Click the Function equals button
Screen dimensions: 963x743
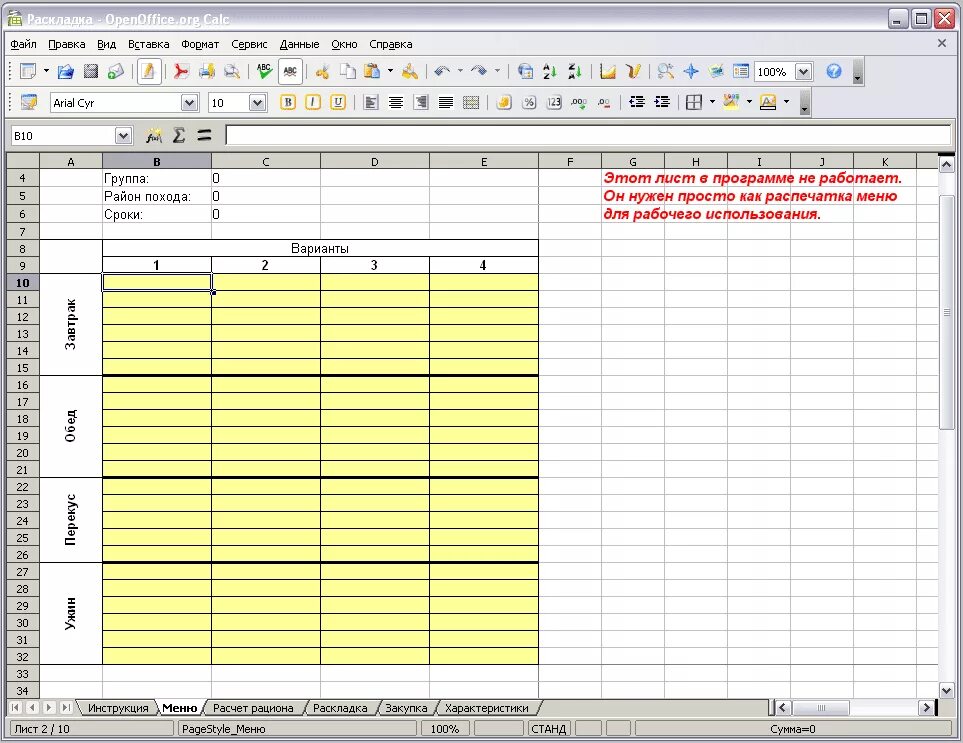click(204, 135)
